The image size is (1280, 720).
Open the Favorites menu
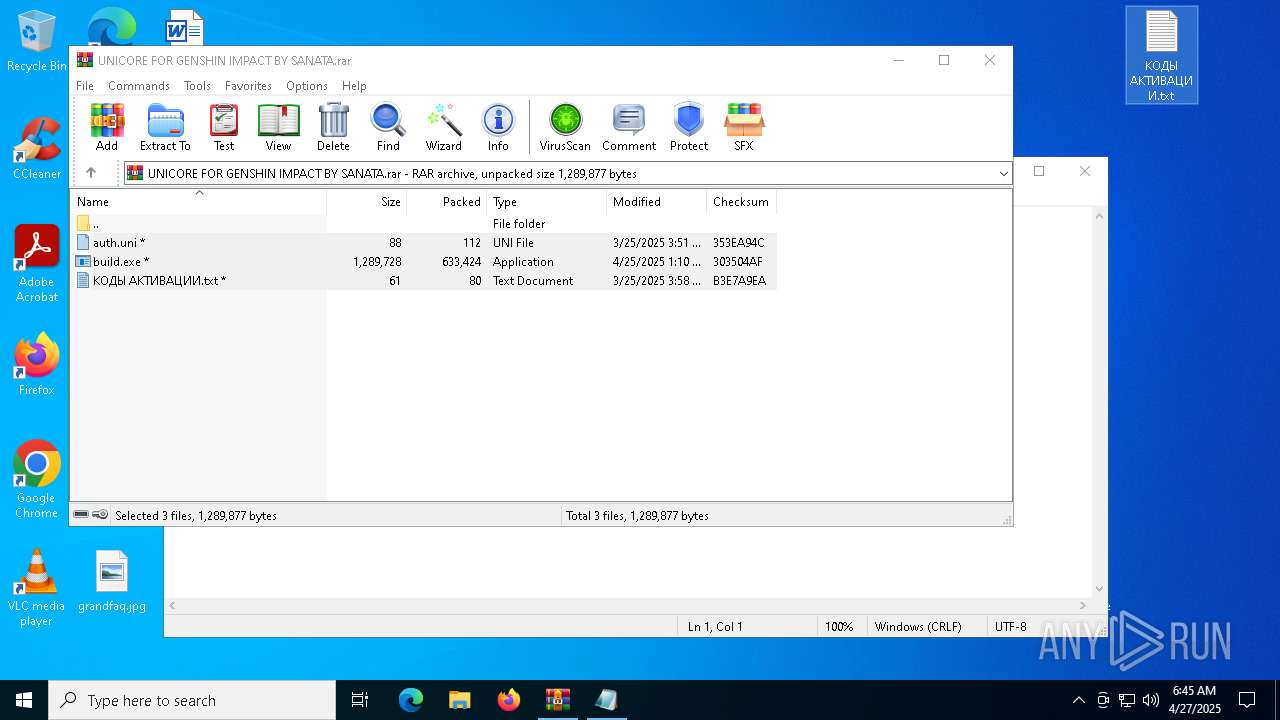[x=248, y=86]
